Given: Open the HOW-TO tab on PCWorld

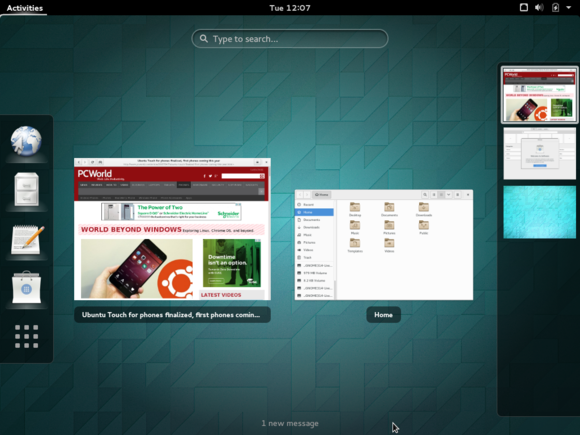Looking at the screenshot, I should [x=111, y=185].
